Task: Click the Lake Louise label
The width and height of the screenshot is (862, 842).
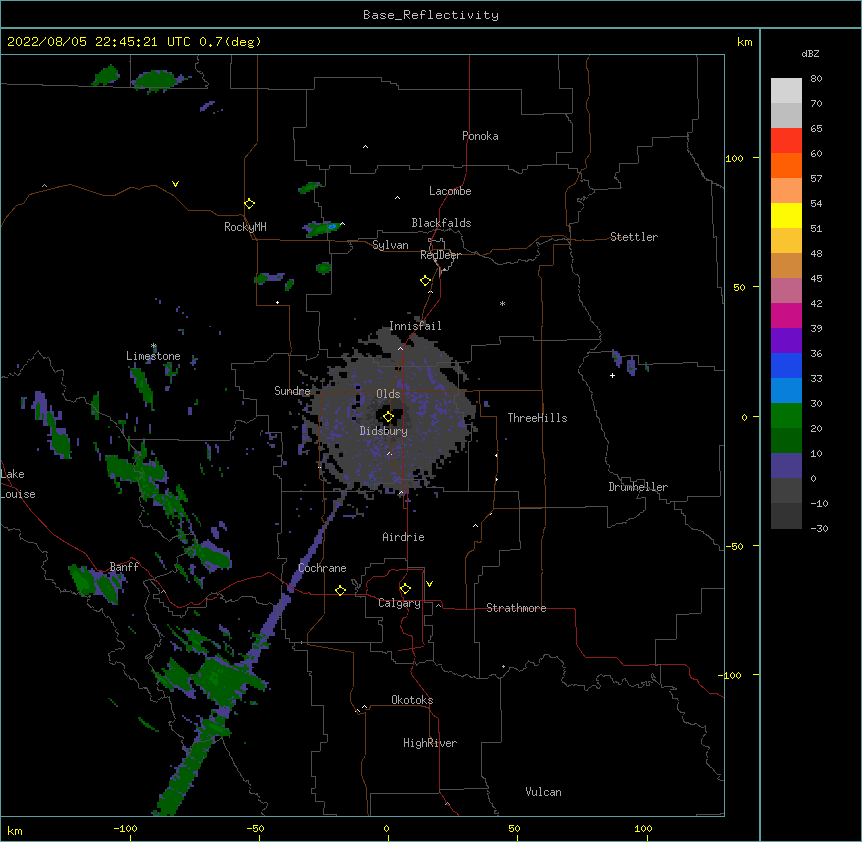Action: click(16, 484)
